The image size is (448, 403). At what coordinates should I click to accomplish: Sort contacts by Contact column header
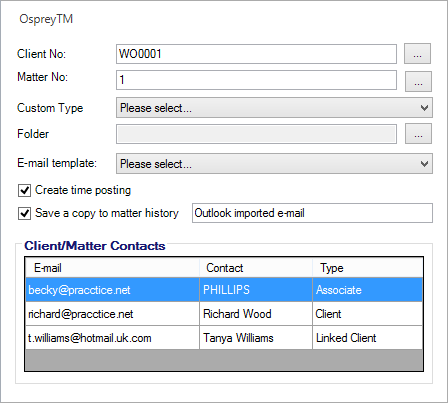256,268
